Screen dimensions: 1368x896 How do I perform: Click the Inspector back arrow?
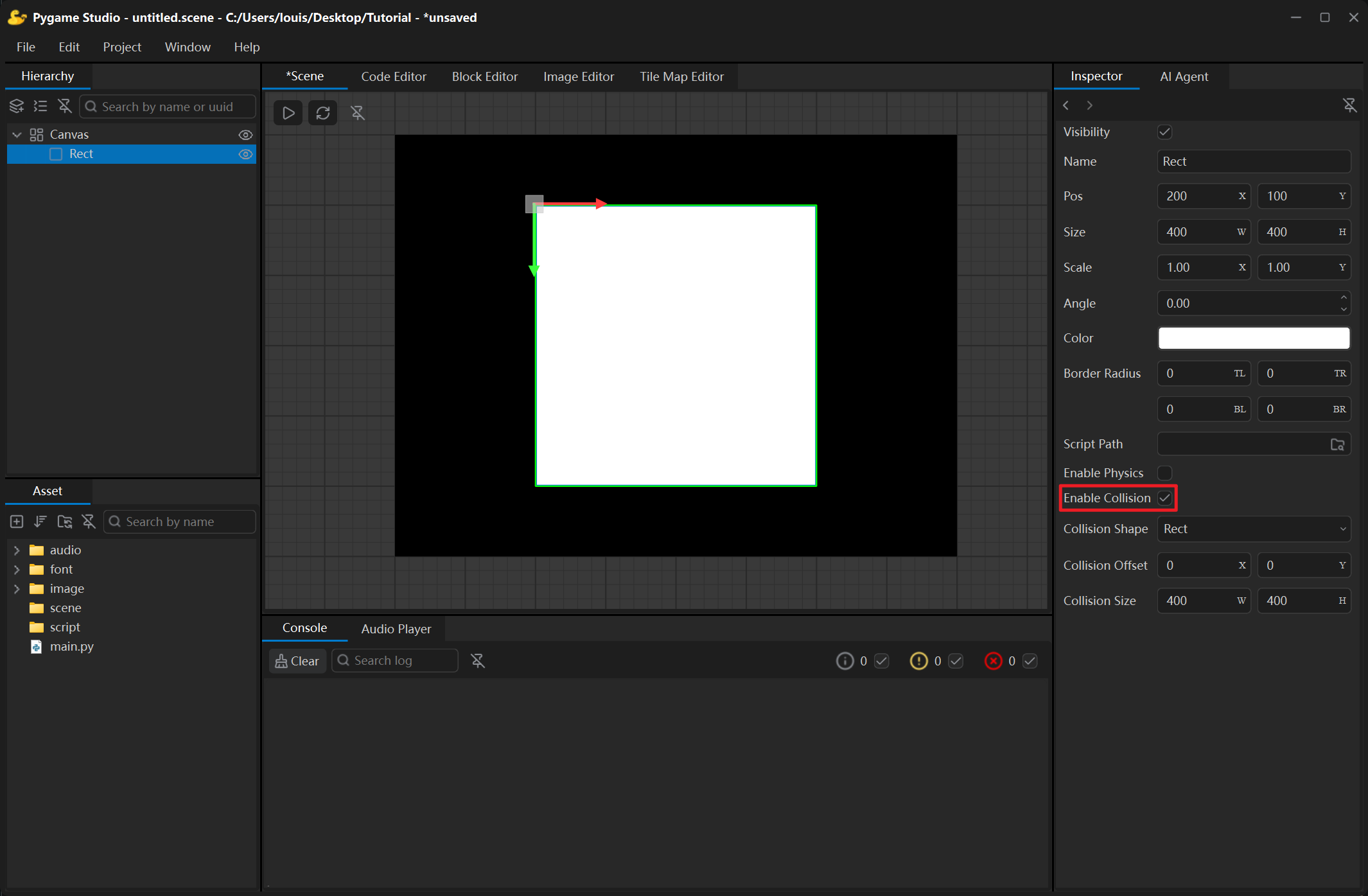pos(1066,105)
